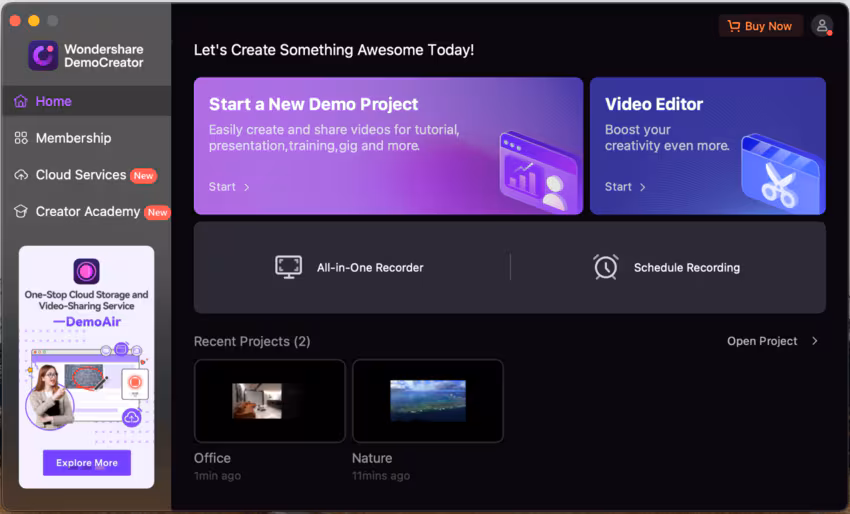Screen dimensions: 850x514
Task: Click the yellow minimize window button
Action: 34,21
